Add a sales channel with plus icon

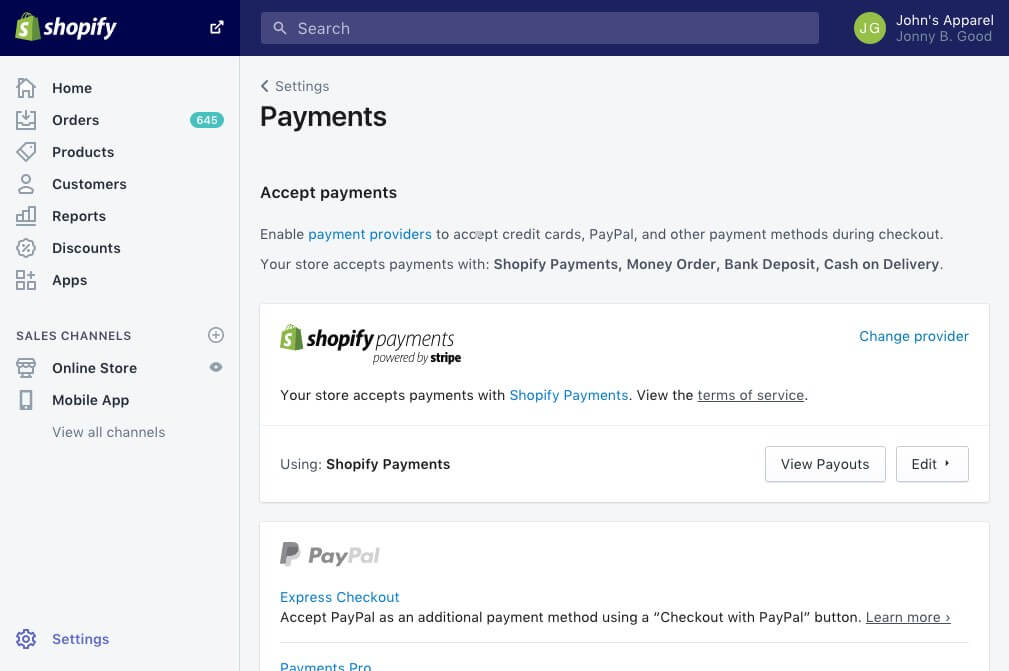coord(216,335)
